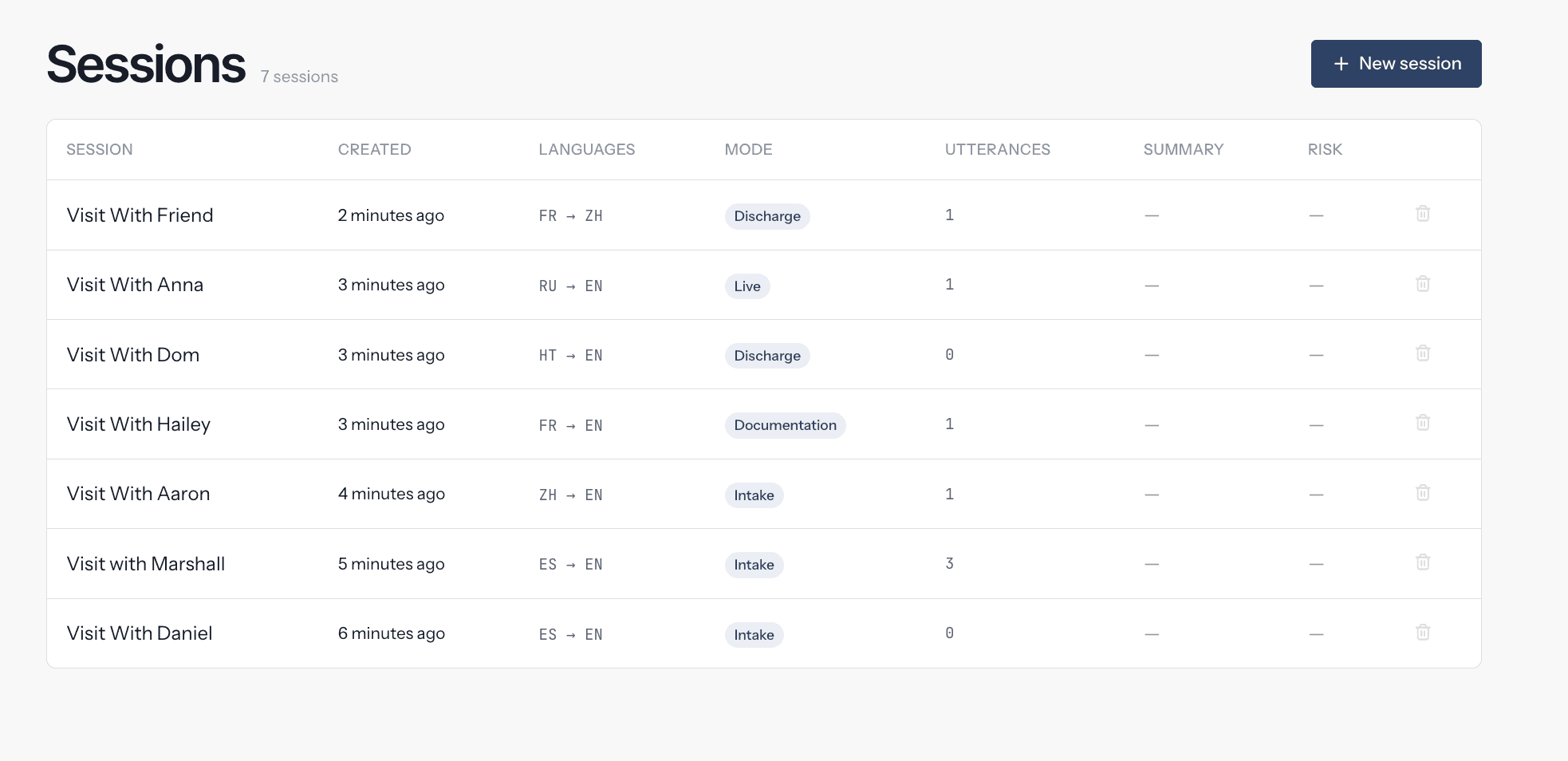Delete the Visit With Daniel session
Viewport: 1568px width, 761px height.
click(x=1423, y=633)
